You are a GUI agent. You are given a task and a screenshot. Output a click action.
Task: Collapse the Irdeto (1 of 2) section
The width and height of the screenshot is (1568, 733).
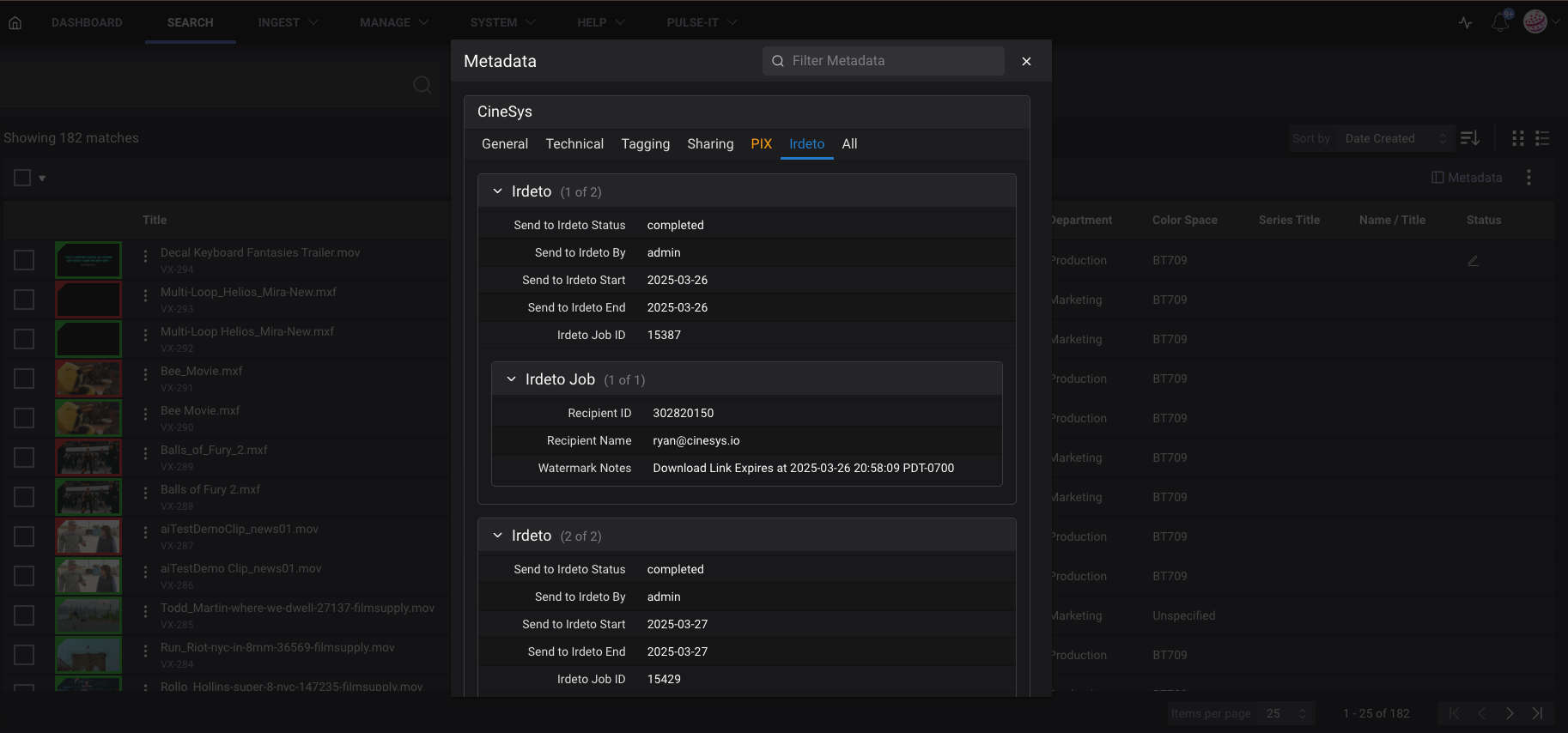pyautogui.click(x=497, y=191)
